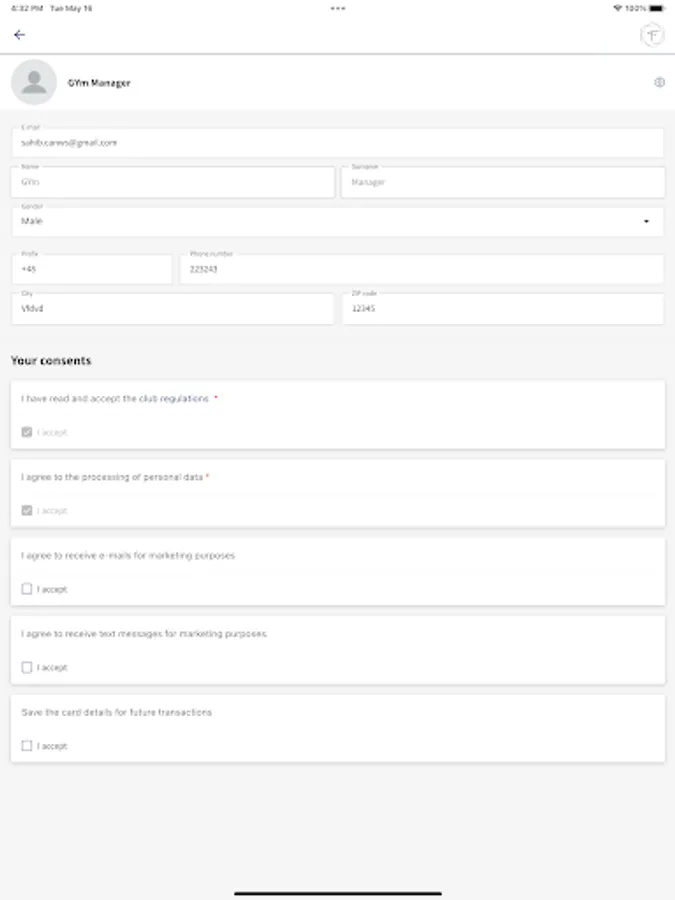This screenshot has width=675, height=900.
Task: Select the Surname field
Action: tap(502, 183)
